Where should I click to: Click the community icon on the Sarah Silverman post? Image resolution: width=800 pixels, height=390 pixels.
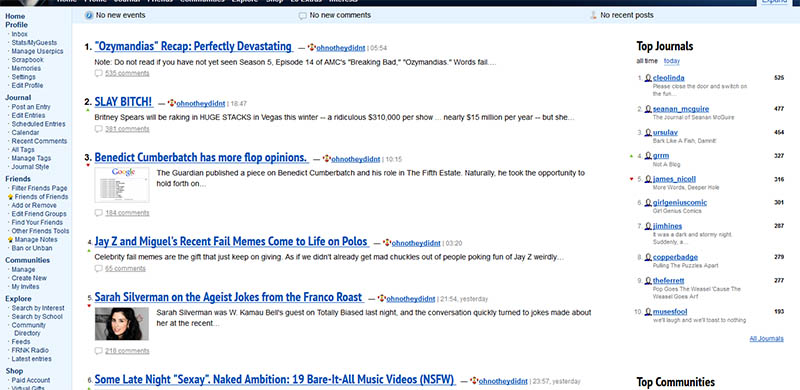(382, 298)
